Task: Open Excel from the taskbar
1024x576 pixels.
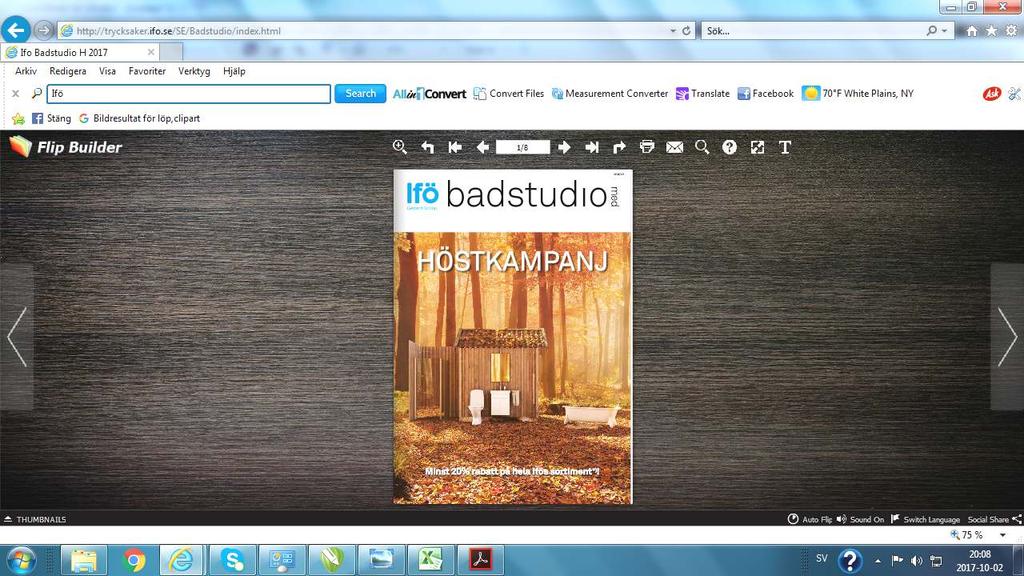Action: 431,560
